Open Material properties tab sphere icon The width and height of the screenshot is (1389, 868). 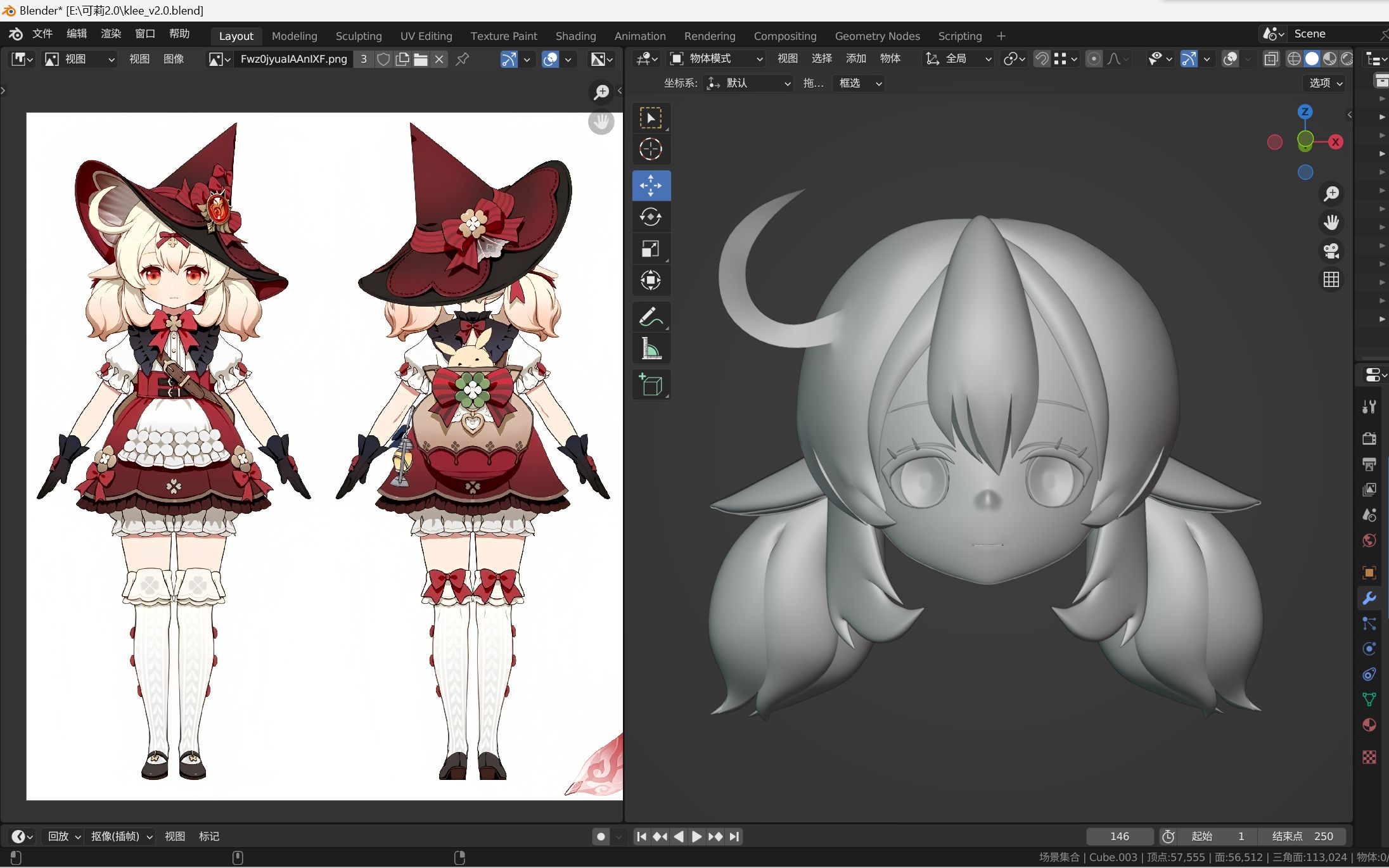1369,725
